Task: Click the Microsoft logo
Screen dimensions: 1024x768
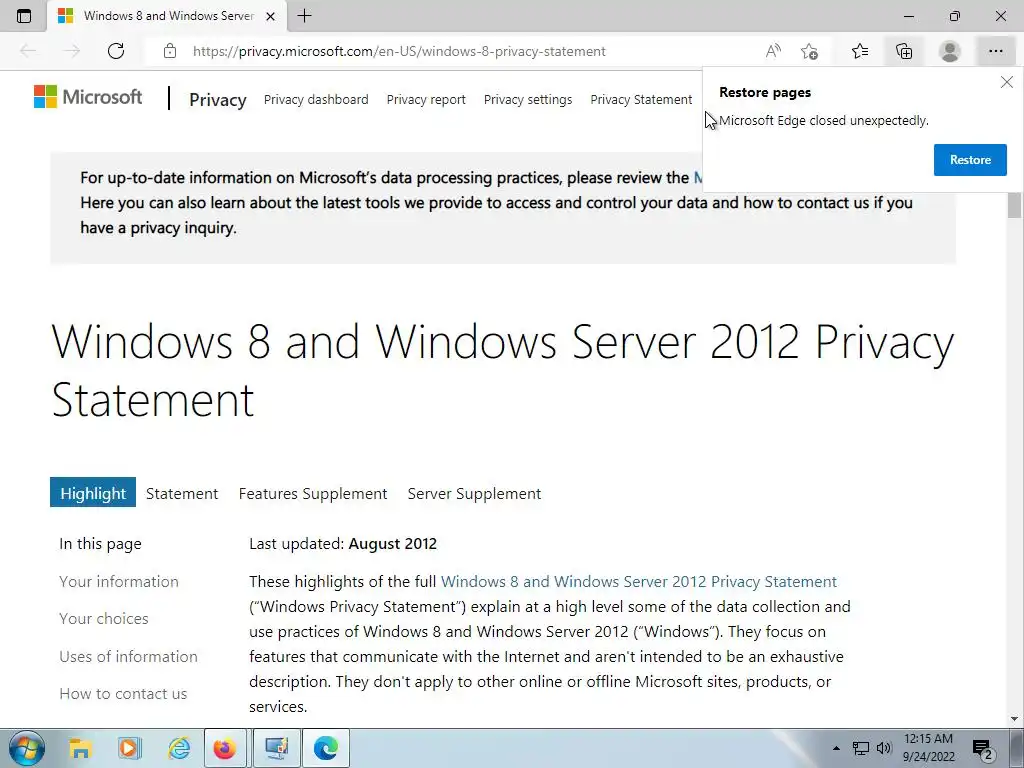Action: click(x=88, y=97)
